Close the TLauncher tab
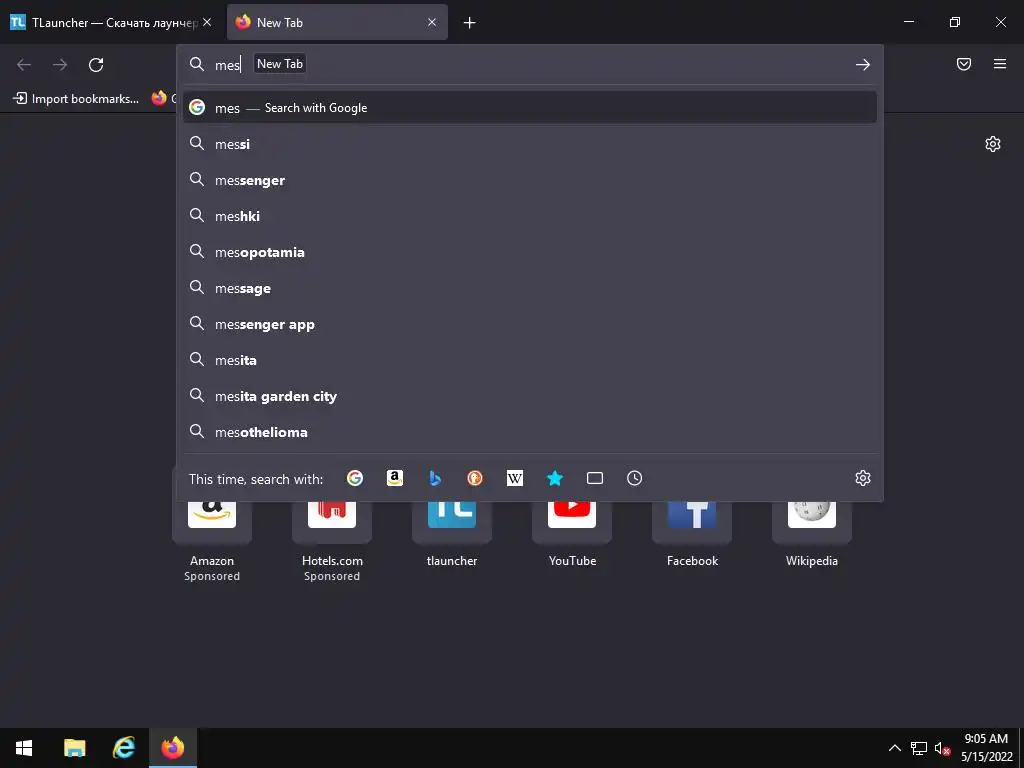 [207, 22]
